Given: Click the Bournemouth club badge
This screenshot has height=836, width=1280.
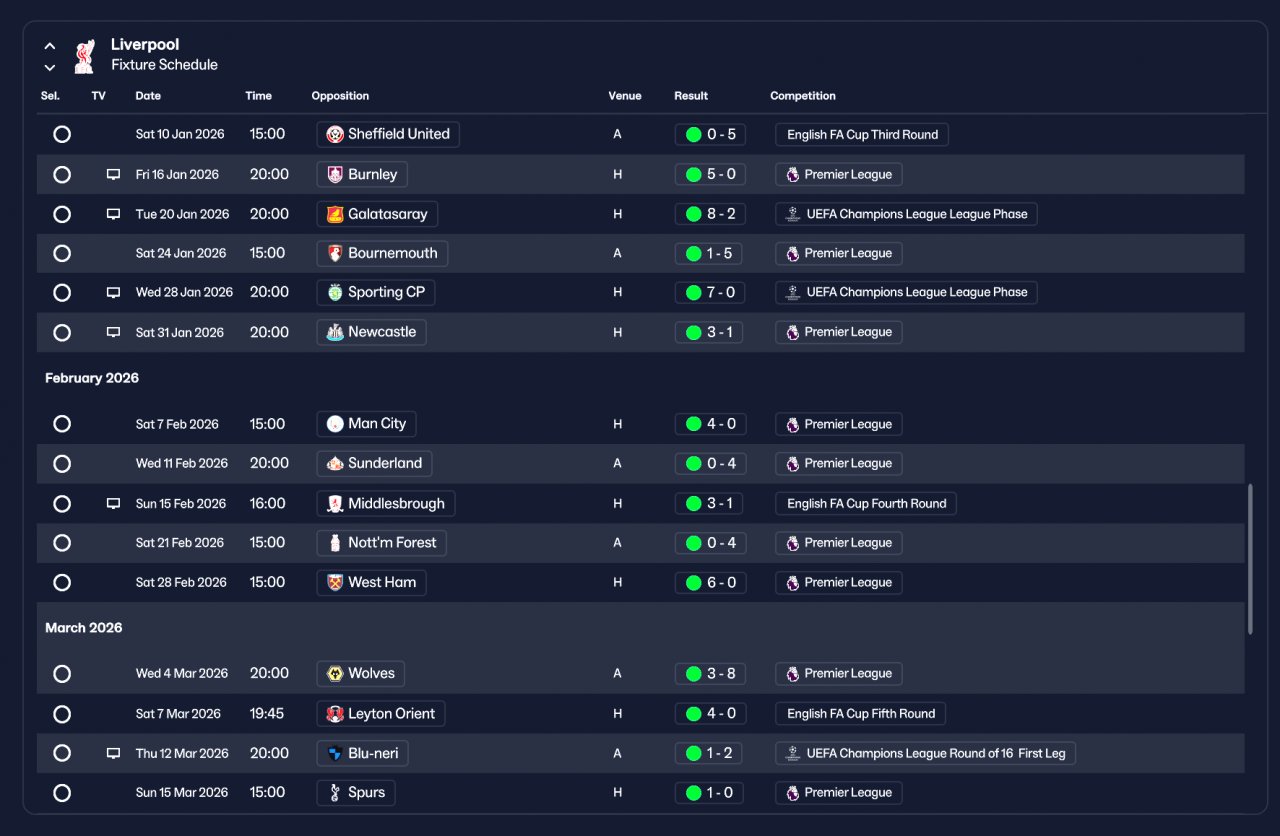Looking at the screenshot, I should [x=335, y=253].
